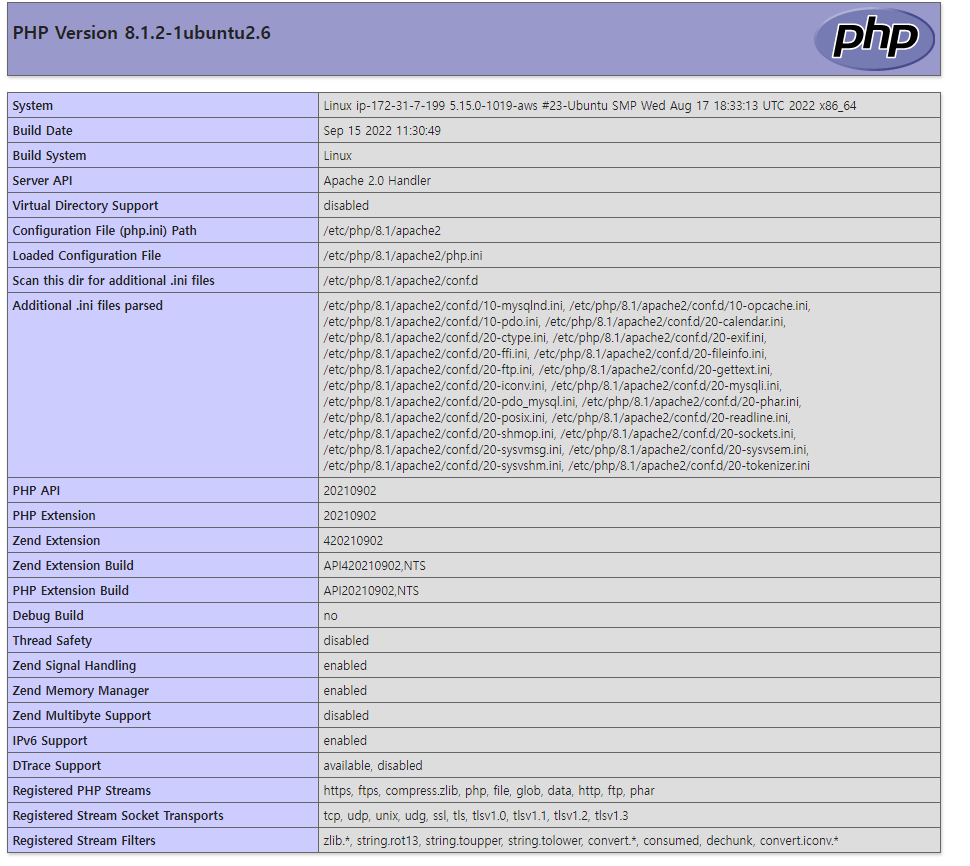Image resolution: width=970 pixels, height=866 pixels.
Task: Click the PHP Extension Build label
Action: tap(71, 591)
